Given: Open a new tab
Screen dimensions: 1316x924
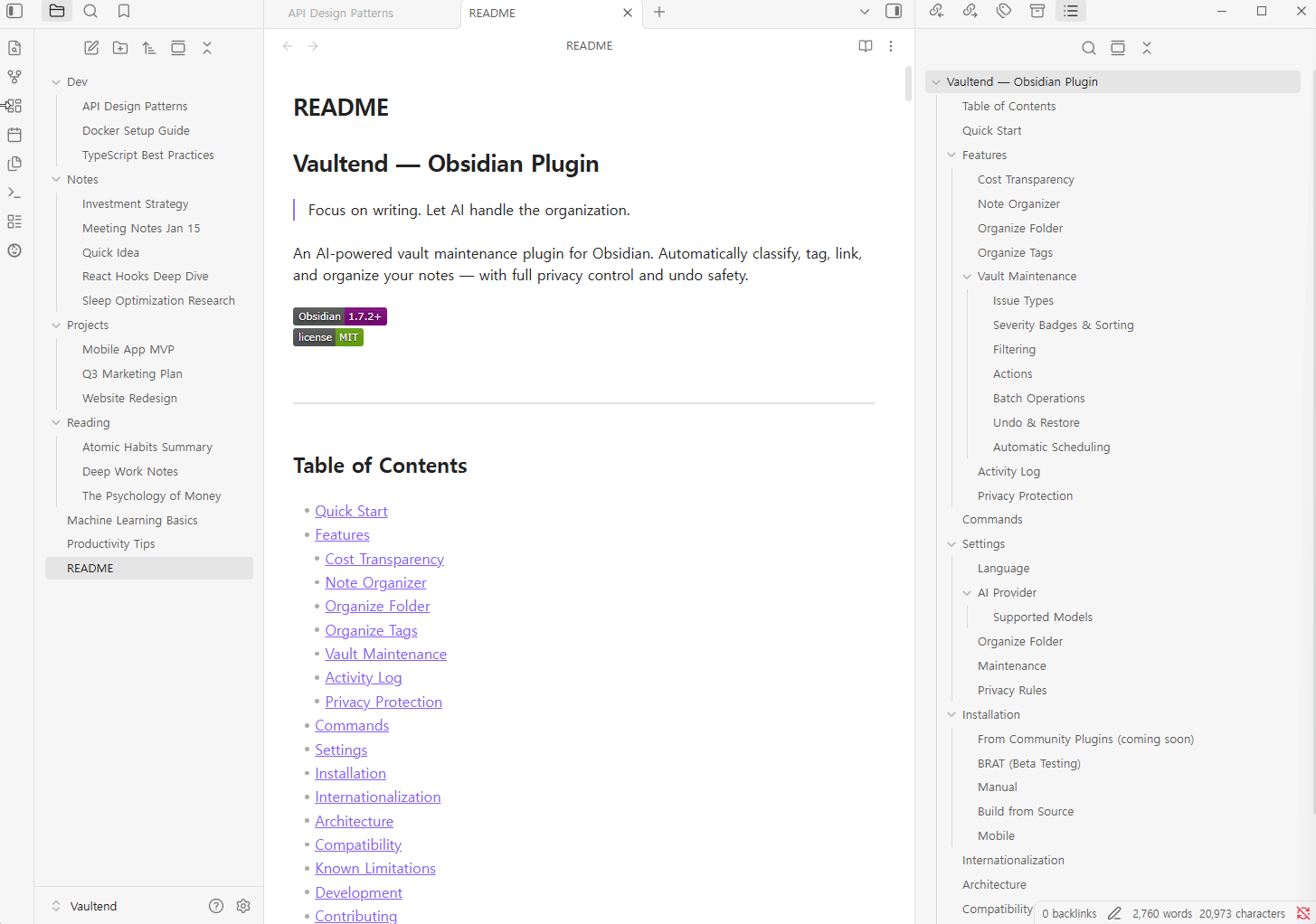Looking at the screenshot, I should [659, 12].
